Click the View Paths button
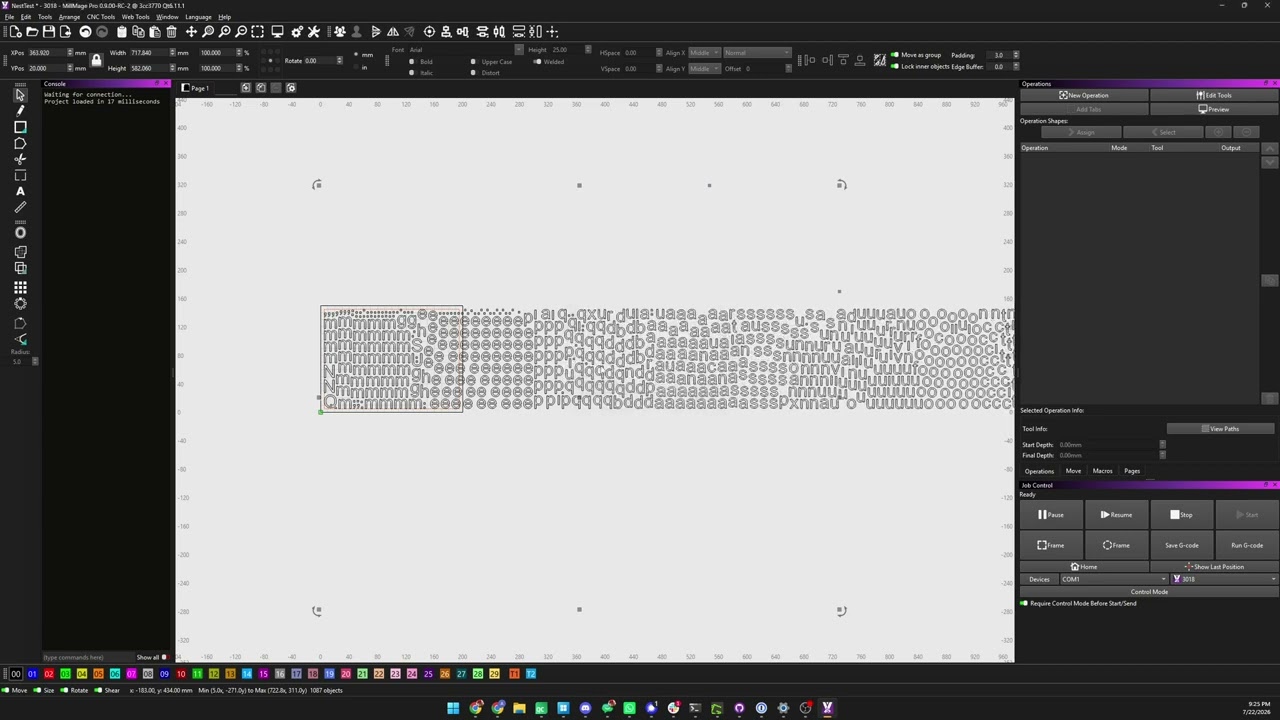This screenshot has height=720, width=1280. pos(1220,429)
